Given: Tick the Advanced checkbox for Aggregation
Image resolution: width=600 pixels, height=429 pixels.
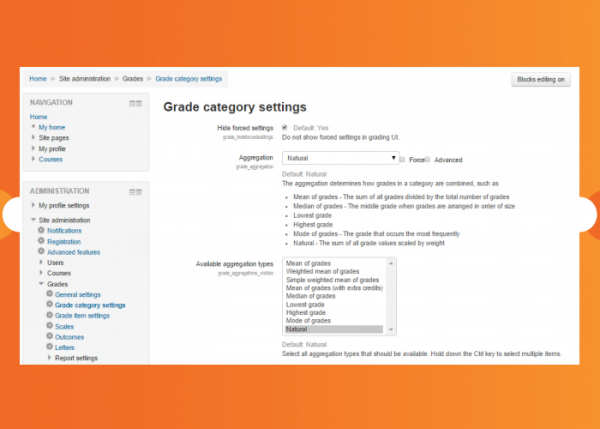Looking at the screenshot, I should click(428, 159).
